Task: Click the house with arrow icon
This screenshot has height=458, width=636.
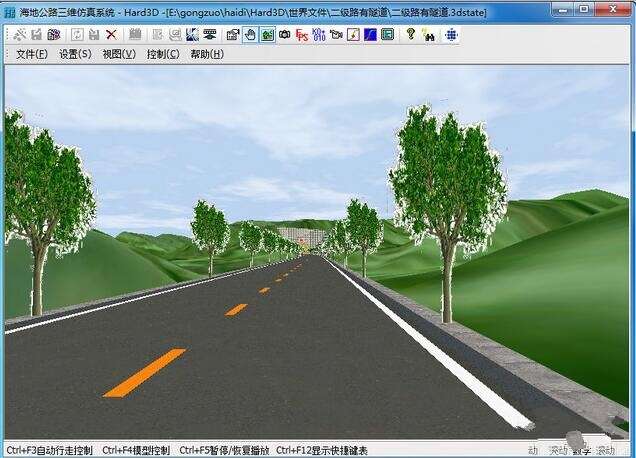Action: point(233,35)
